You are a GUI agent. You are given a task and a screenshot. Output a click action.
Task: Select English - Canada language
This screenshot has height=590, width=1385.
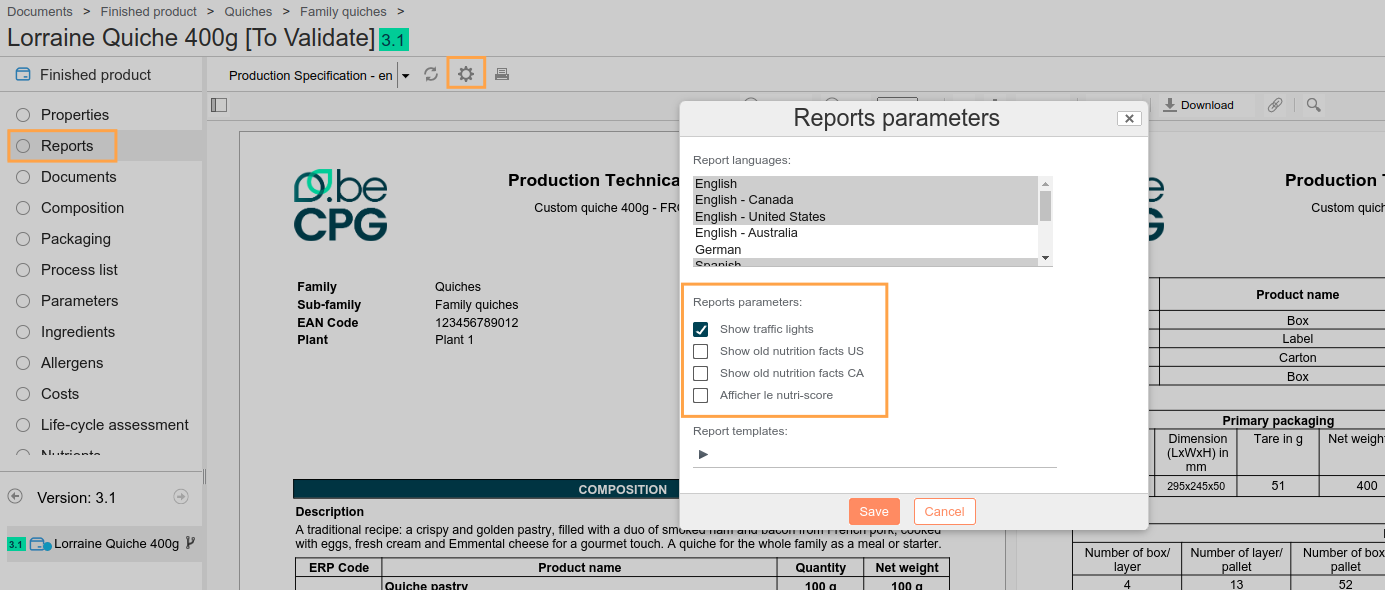[x=866, y=200]
